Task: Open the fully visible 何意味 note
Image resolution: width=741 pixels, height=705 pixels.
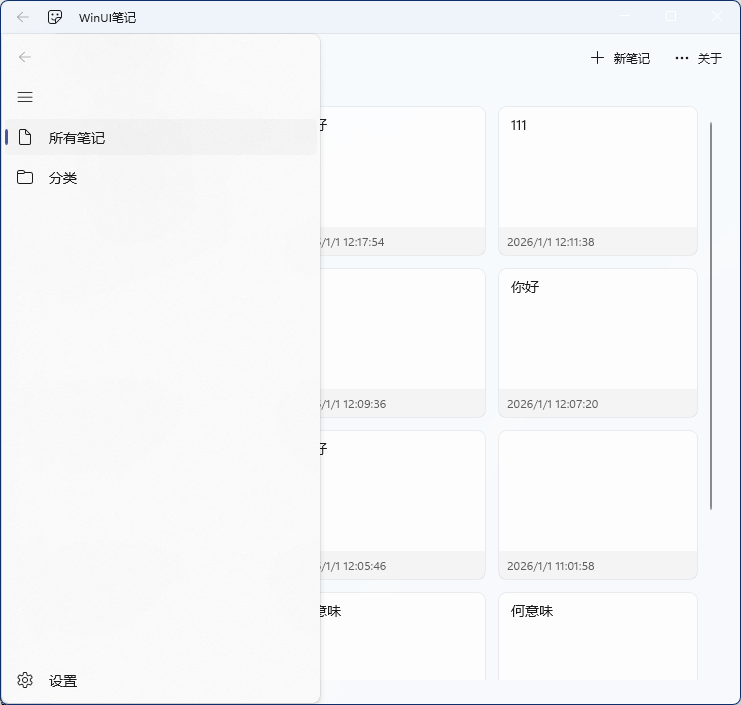Action: coord(597,635)
